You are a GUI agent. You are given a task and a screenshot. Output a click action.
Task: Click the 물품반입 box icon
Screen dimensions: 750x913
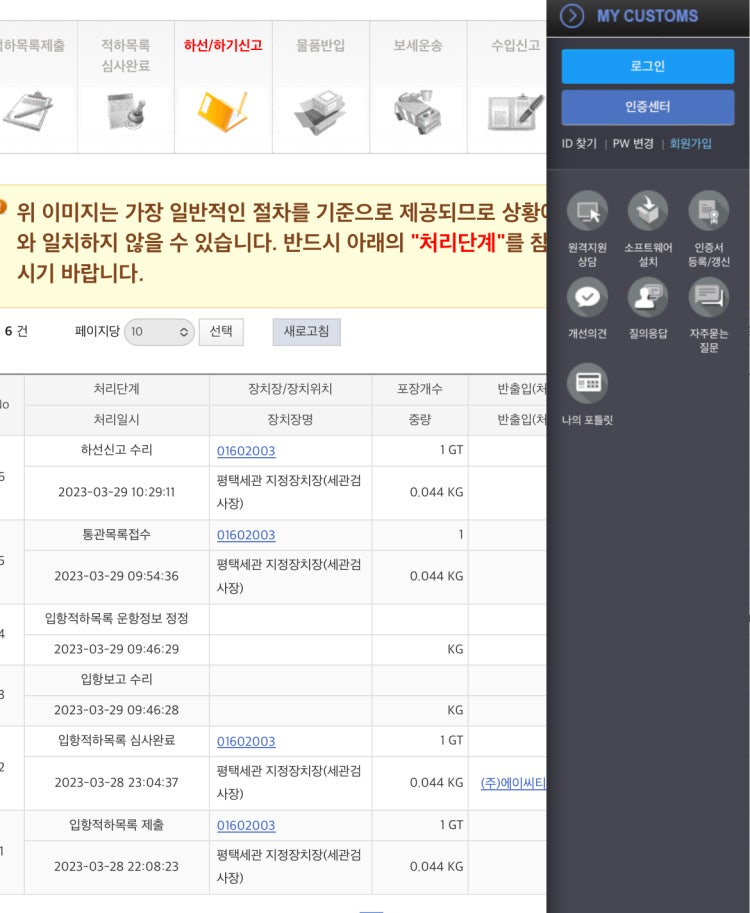coord(320,112)
